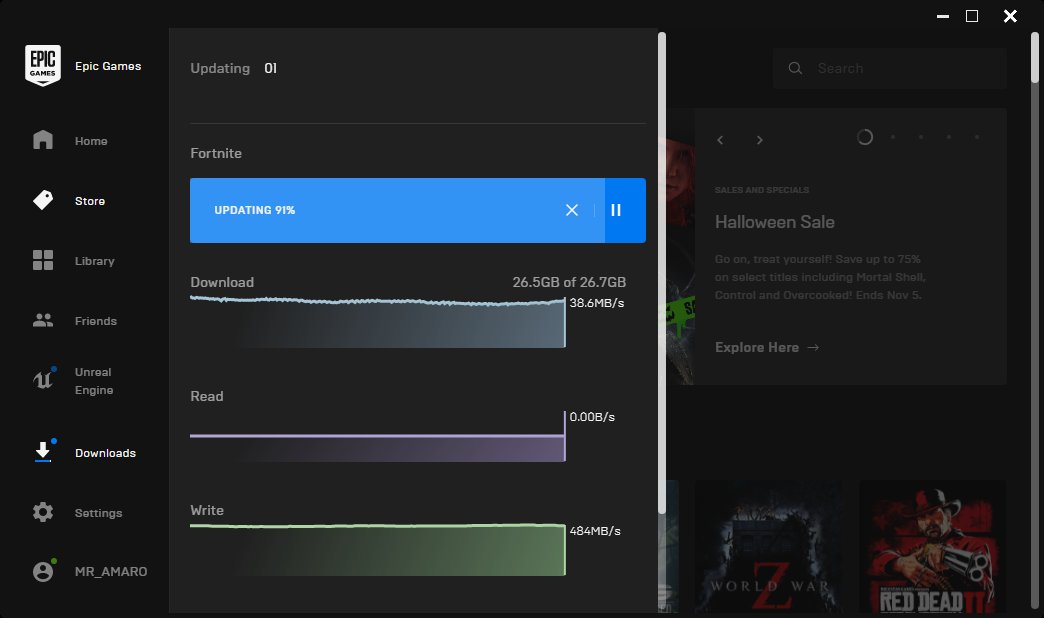
Task: Click the Write speed graph
Action: pos(378,549)
